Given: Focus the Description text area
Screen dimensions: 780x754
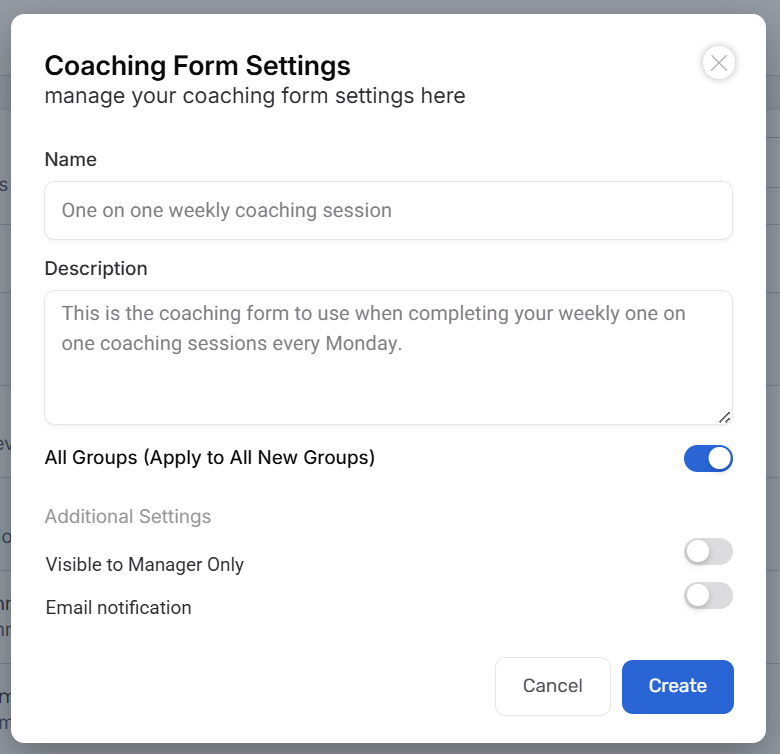Looking at the screenshot, I should coord(388,380).
